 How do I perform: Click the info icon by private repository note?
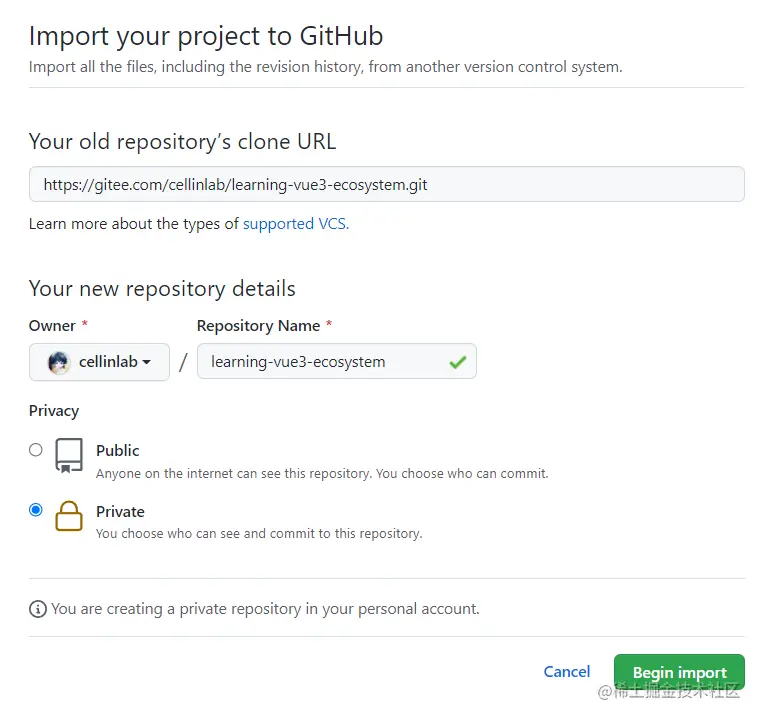tap(38, 609)
